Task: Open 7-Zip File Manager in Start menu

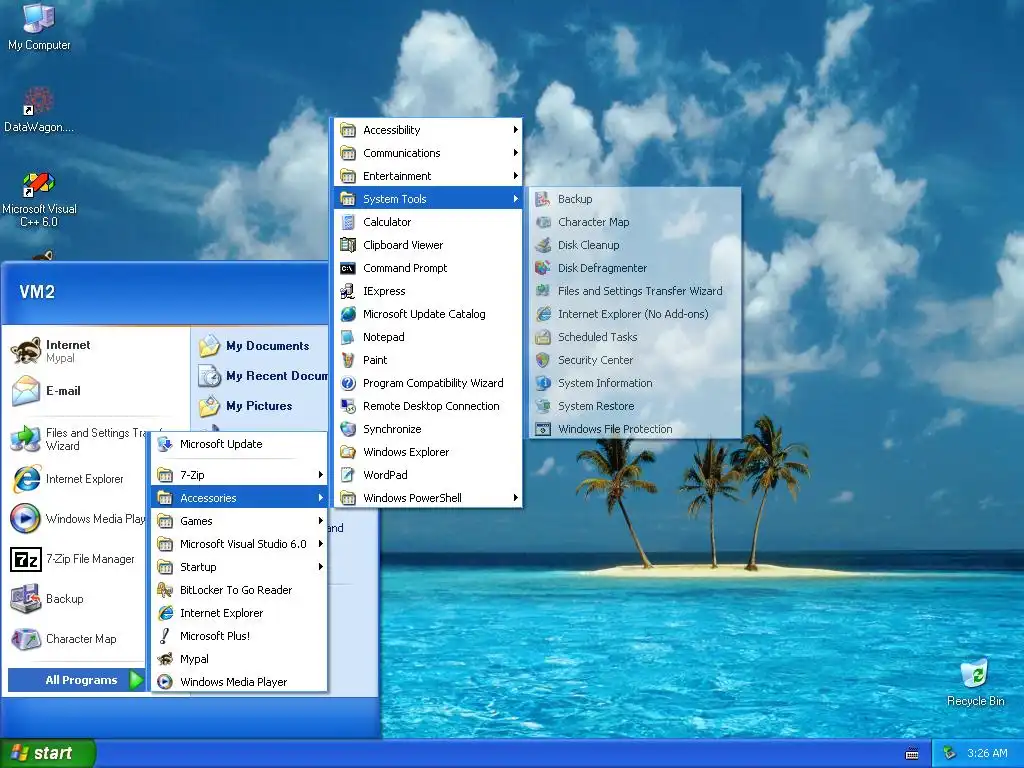Action: 77,559
